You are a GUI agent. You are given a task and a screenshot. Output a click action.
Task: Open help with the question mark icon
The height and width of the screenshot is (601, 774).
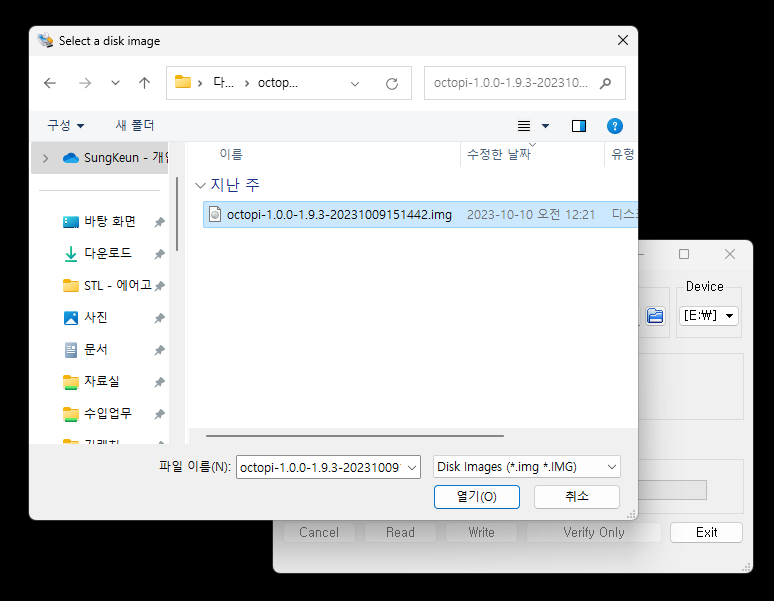click(x=615, y=126)
